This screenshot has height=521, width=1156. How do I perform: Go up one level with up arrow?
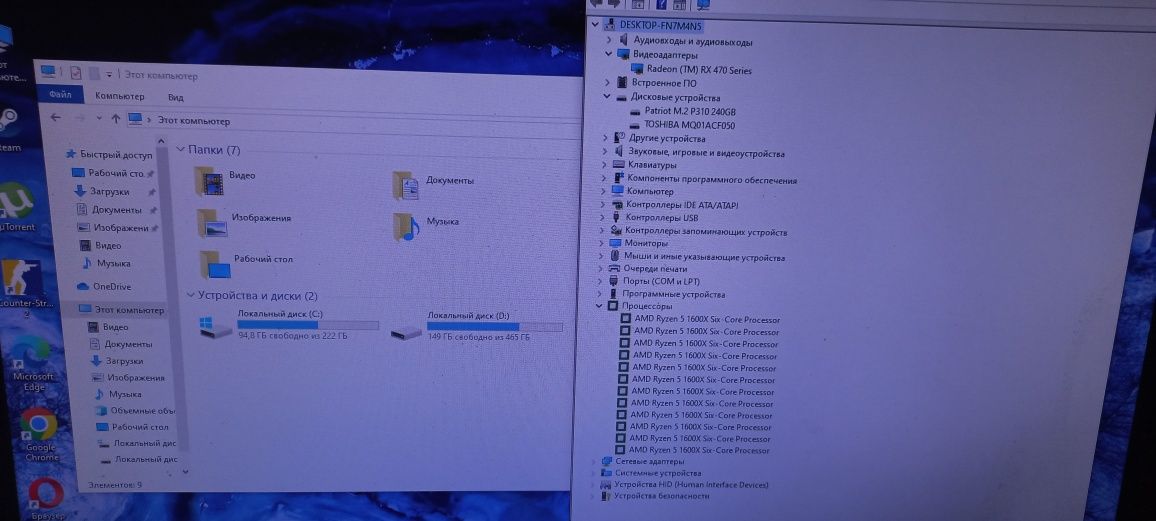115,119
